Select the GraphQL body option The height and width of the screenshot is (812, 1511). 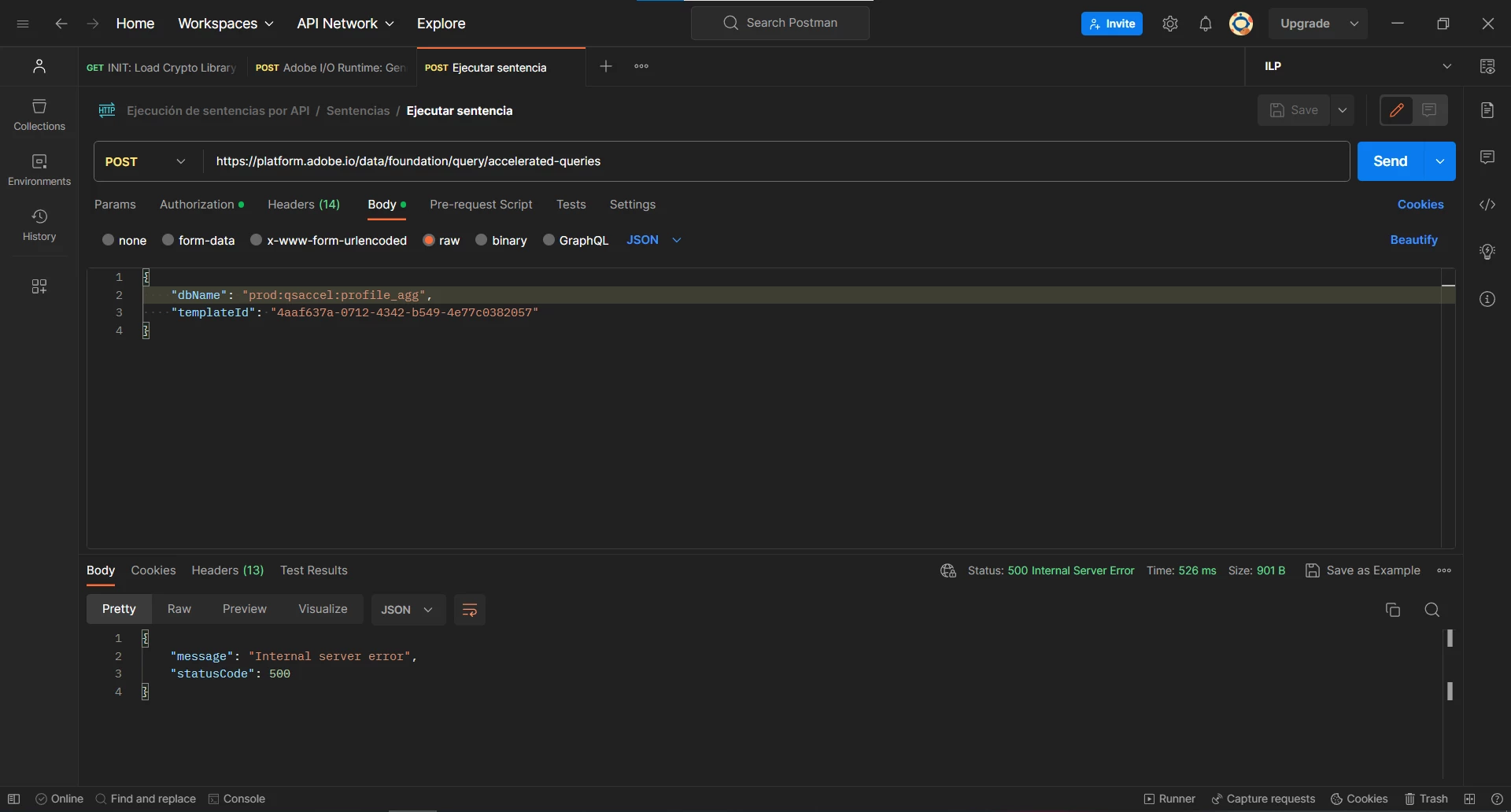point(576,240)
